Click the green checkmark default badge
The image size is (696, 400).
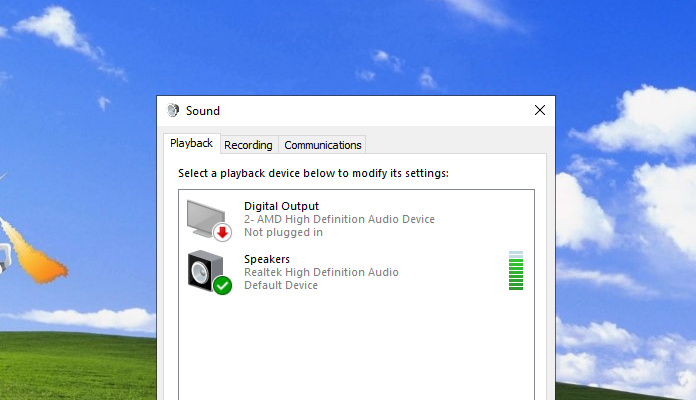pyautogui.click(x=222, y=285)
